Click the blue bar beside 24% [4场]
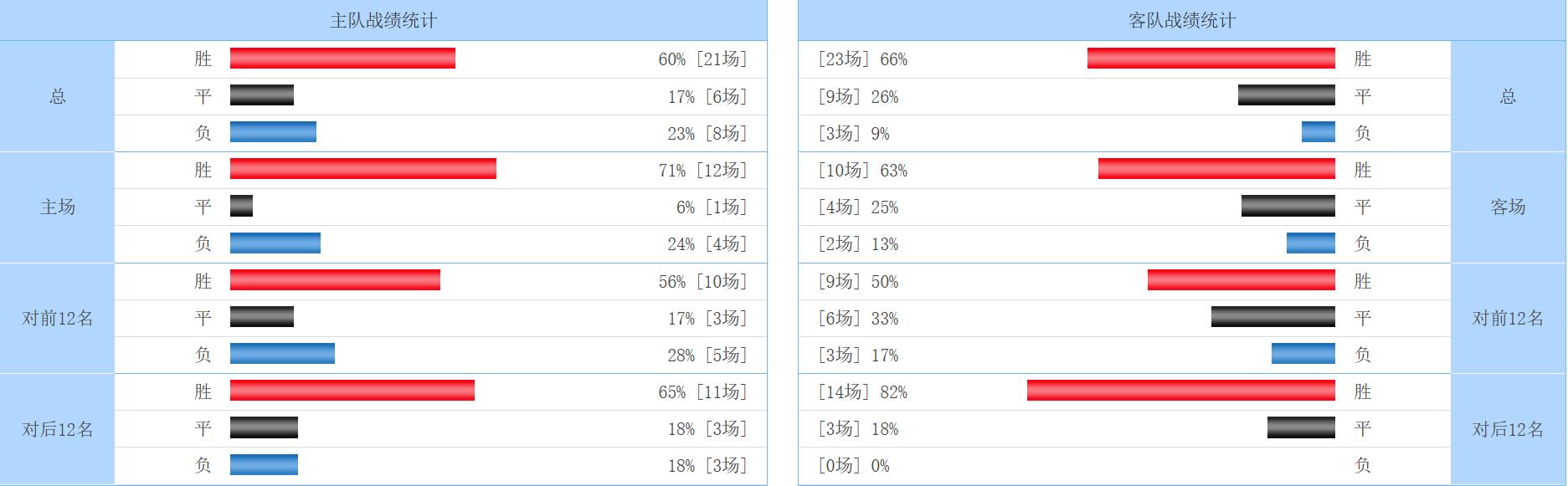1568x486 pixels. coord(275,243)
